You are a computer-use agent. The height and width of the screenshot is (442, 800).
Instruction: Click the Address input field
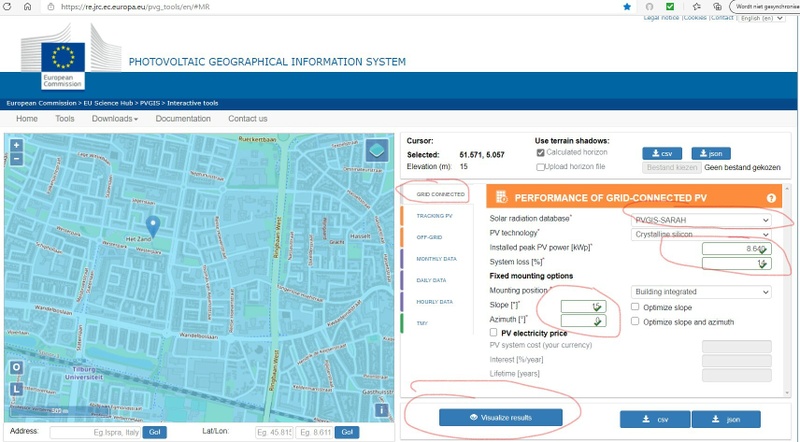[x=95, y=432]
